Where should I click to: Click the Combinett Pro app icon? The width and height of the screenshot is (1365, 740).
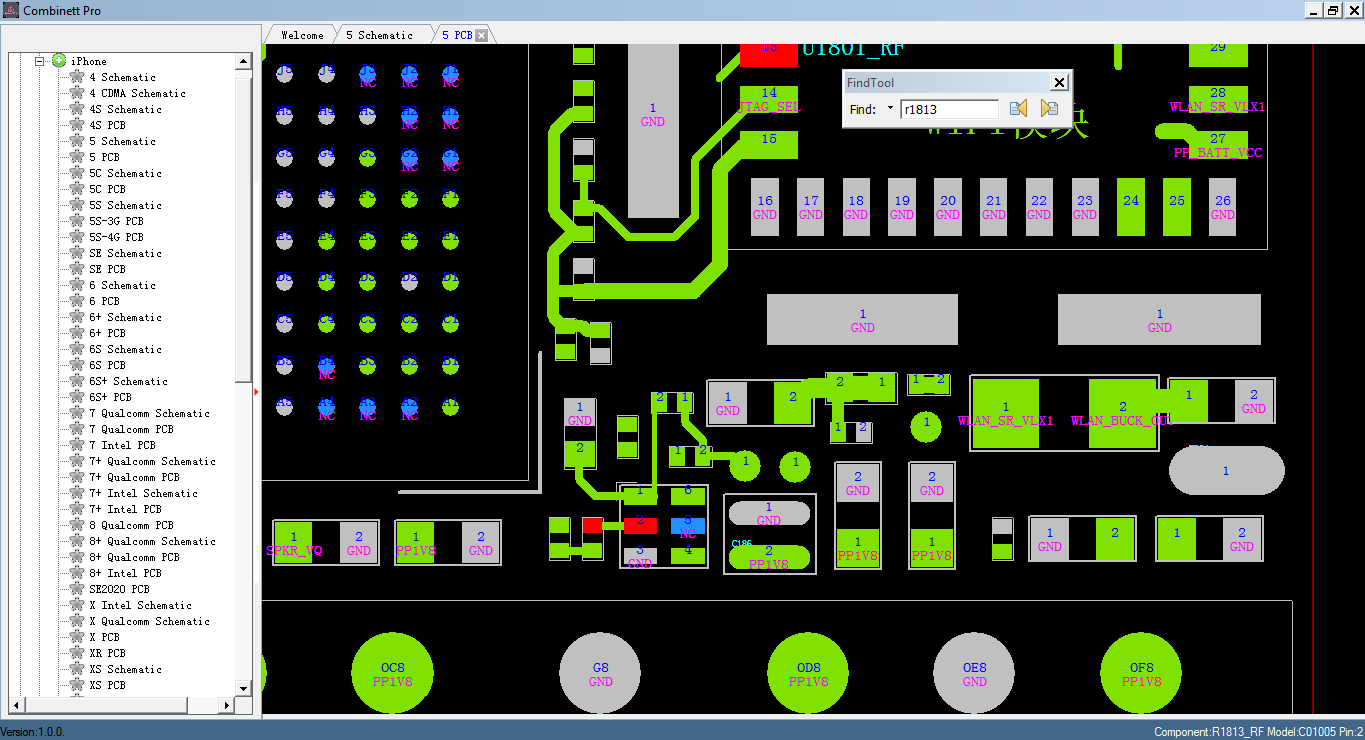click(12, 10)
